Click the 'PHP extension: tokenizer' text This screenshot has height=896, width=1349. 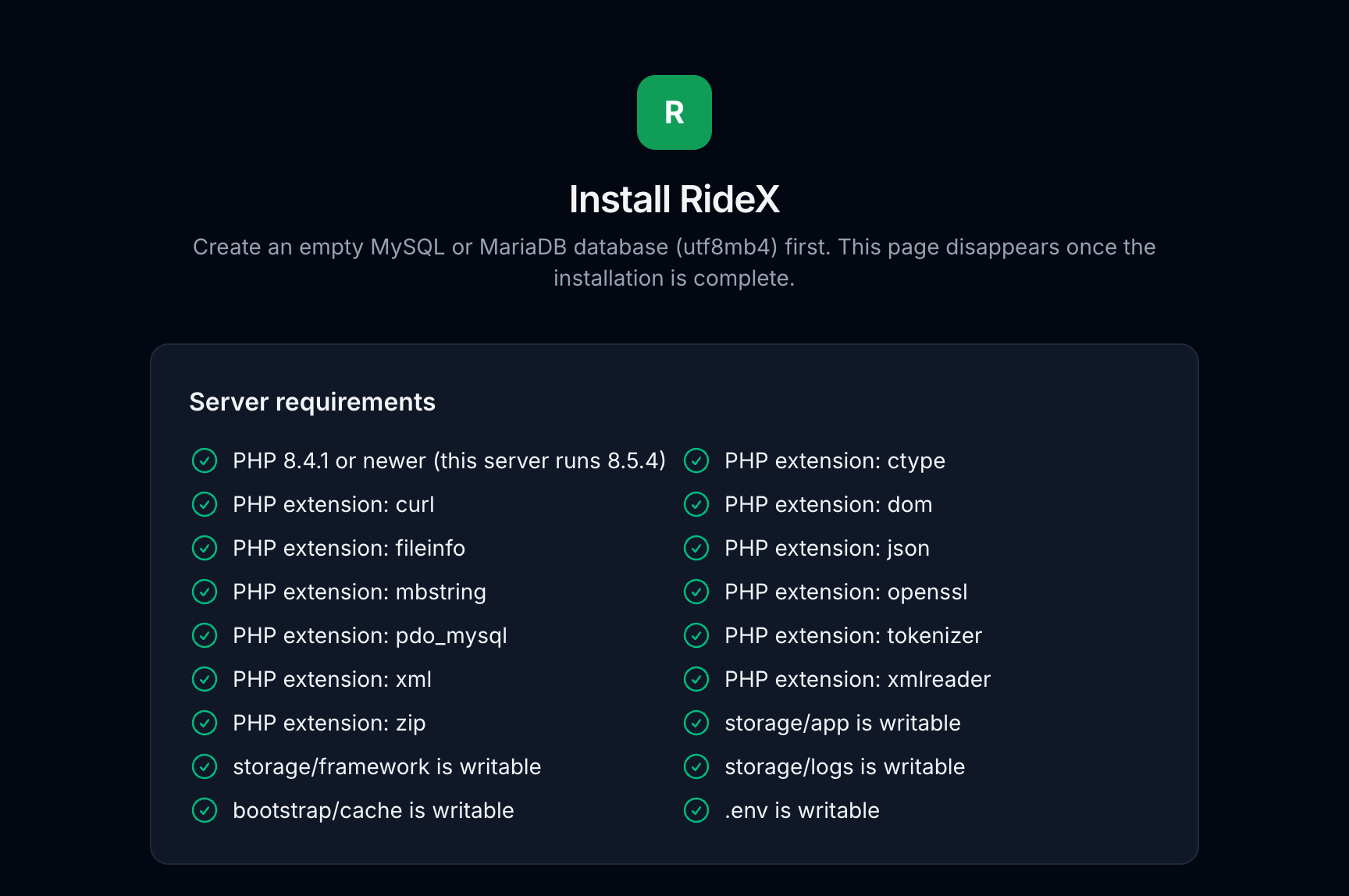(853, 635)
